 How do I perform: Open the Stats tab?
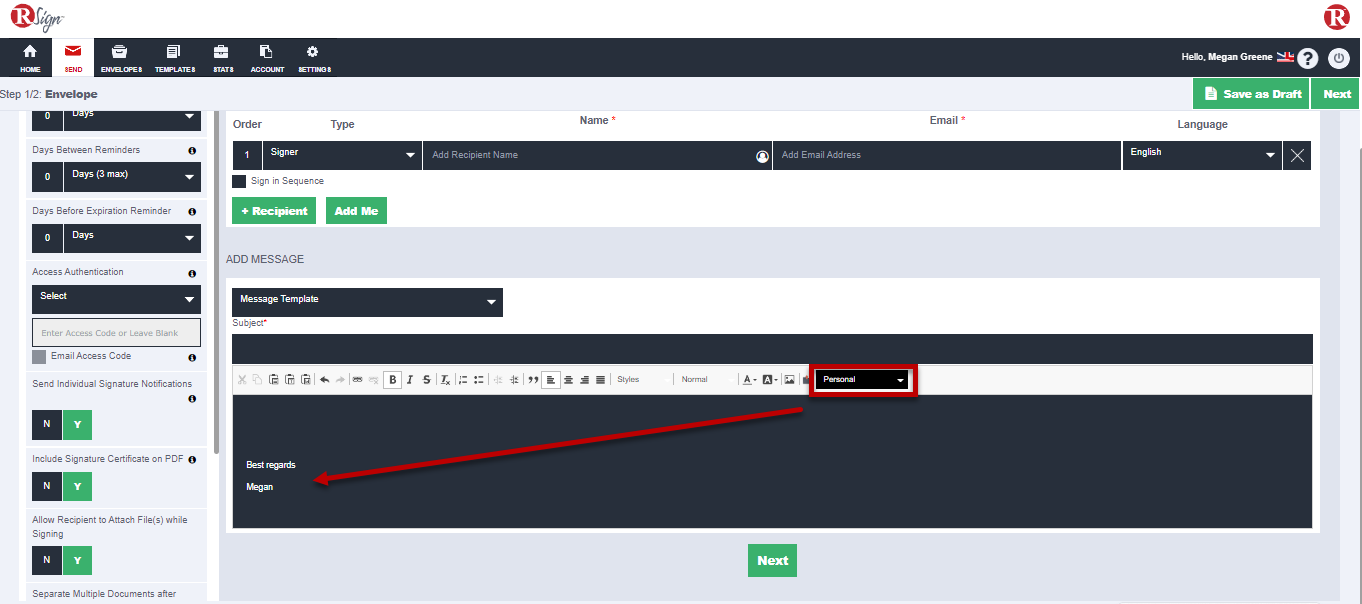pos(223,59)
